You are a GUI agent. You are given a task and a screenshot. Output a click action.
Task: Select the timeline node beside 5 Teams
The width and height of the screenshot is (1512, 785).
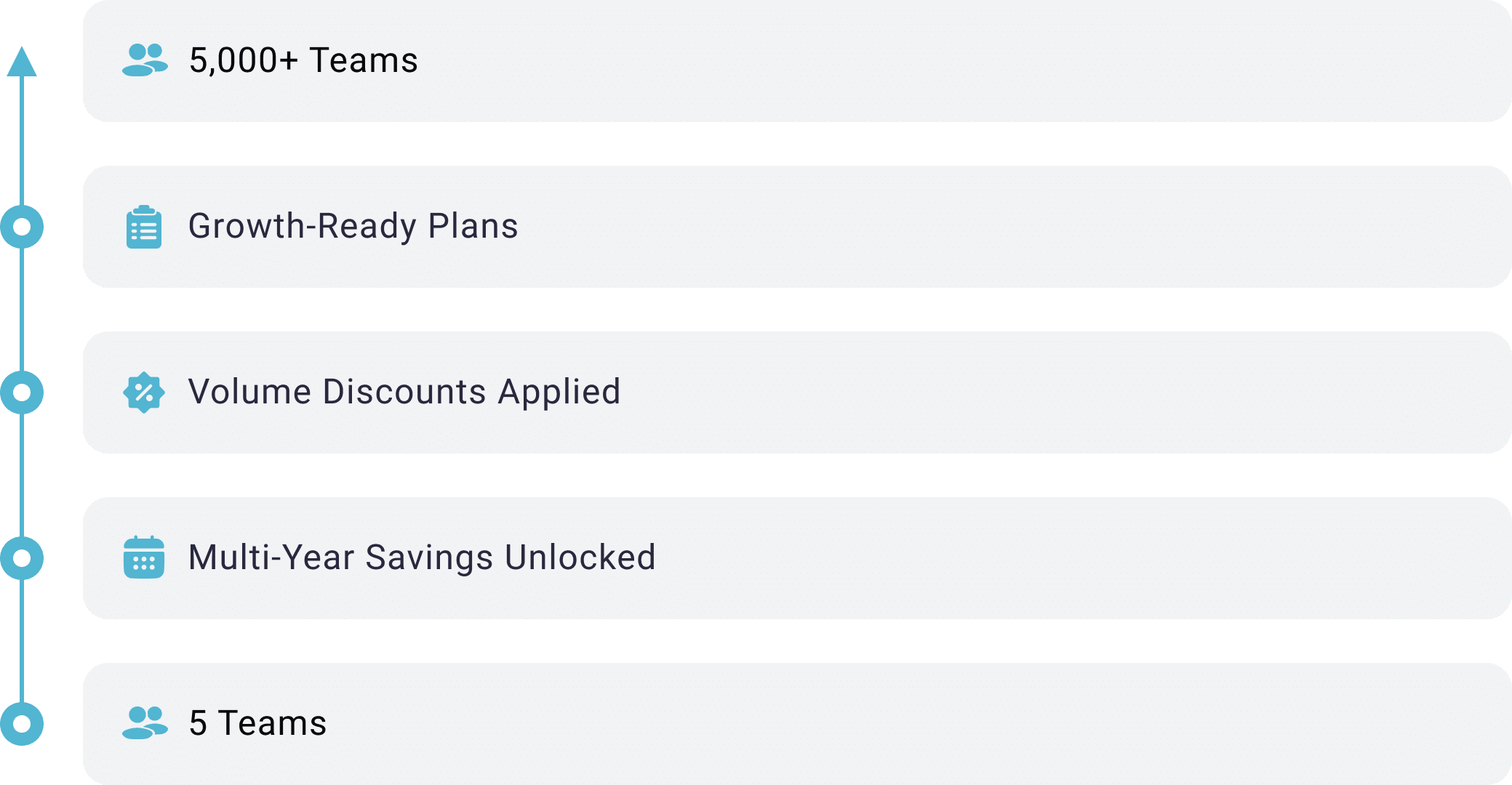click(x=22, y=724)
